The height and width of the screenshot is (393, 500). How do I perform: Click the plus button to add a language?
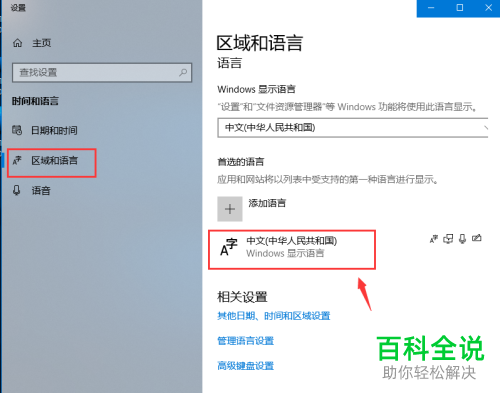(230, 209)
